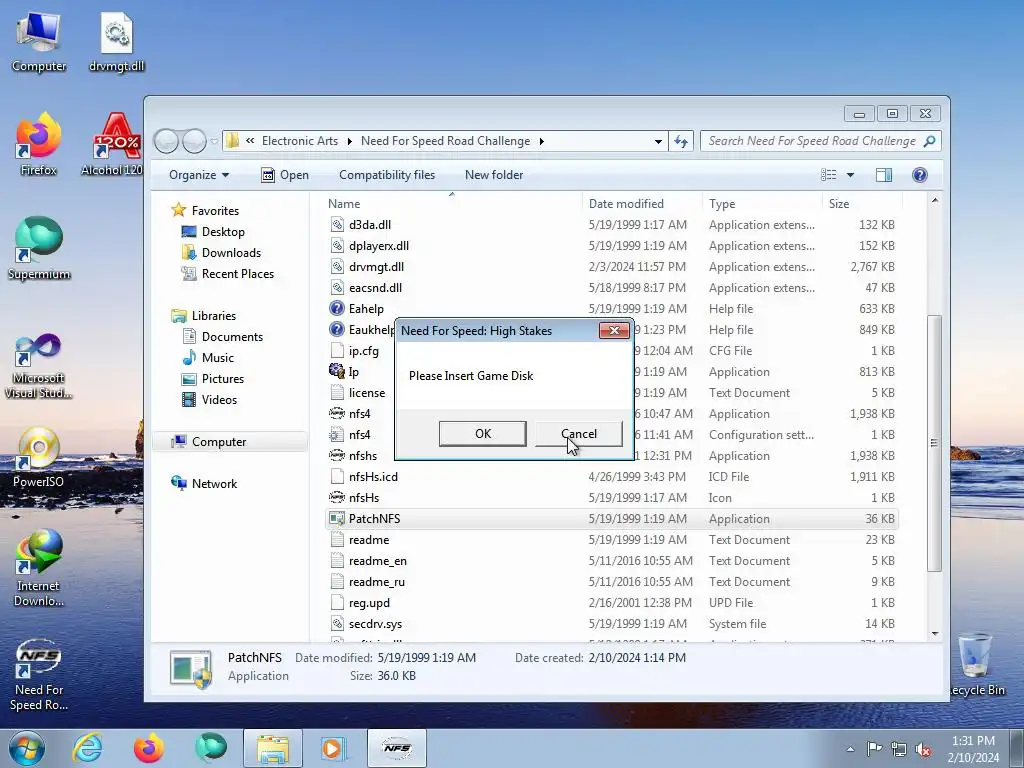This screenshot has width=1024, height=768.
Task: Select Desktop under Favorites
Action: (x=223, y=232)
